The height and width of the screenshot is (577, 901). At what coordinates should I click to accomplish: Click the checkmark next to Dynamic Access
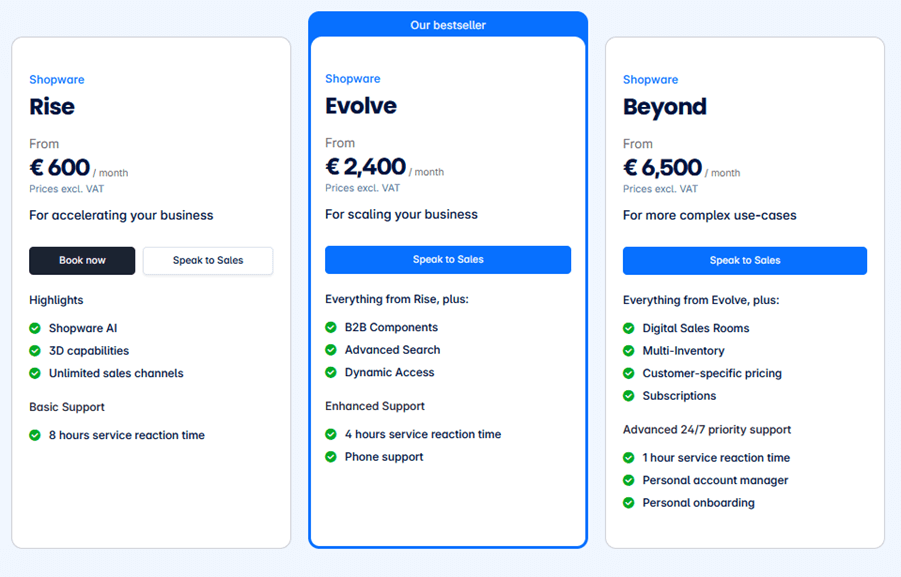tap(331, 372)
